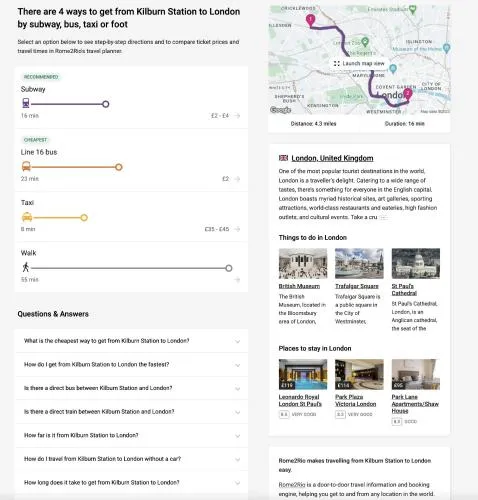Open the British Museum link
Image resolution: width=478 pixels, height=500 pixels.
[299, 286]
